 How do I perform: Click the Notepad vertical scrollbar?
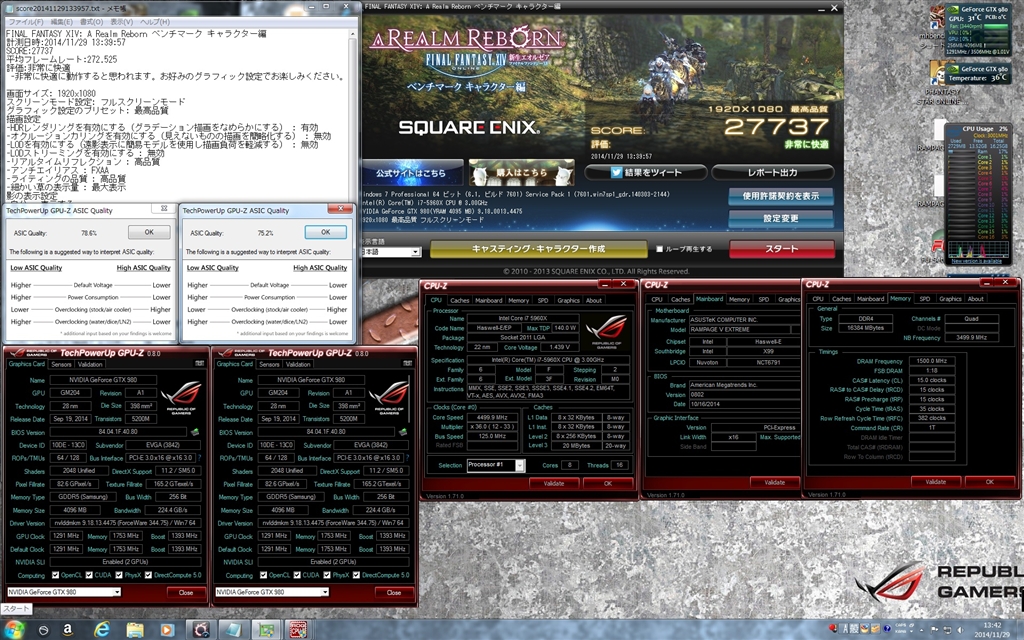353,114
